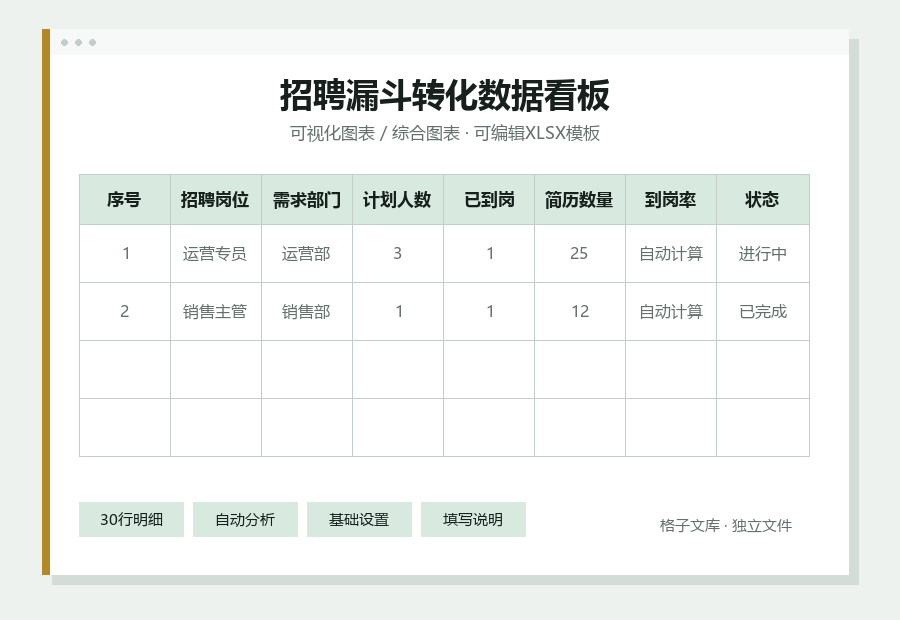Click the 已完成 status cell
This screenshot has width=900, height=620.
click(x=763, y=312)
